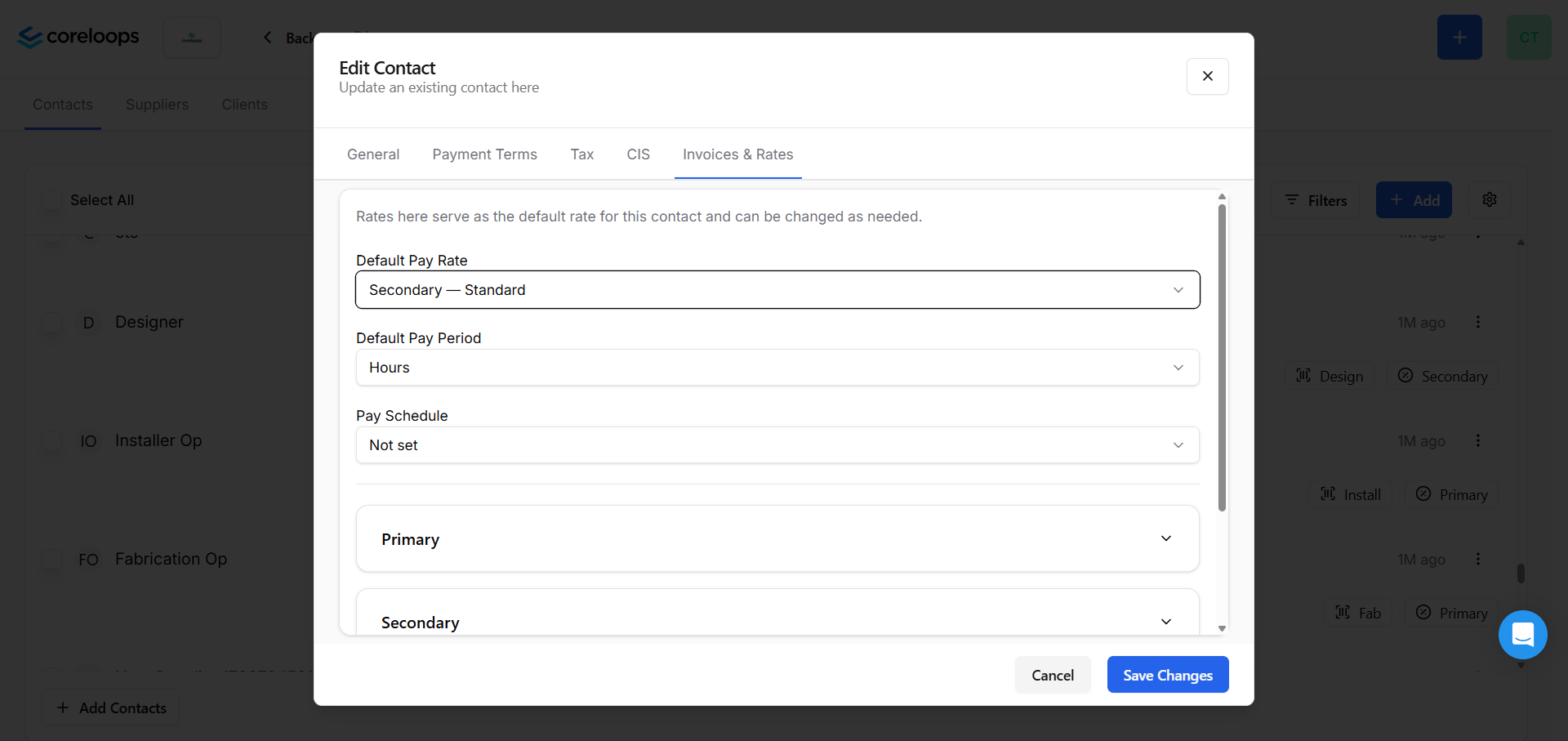Open the chat support widget
Image resolution: width=1568 pixels, height=741 pixels.
(1523, 635)
